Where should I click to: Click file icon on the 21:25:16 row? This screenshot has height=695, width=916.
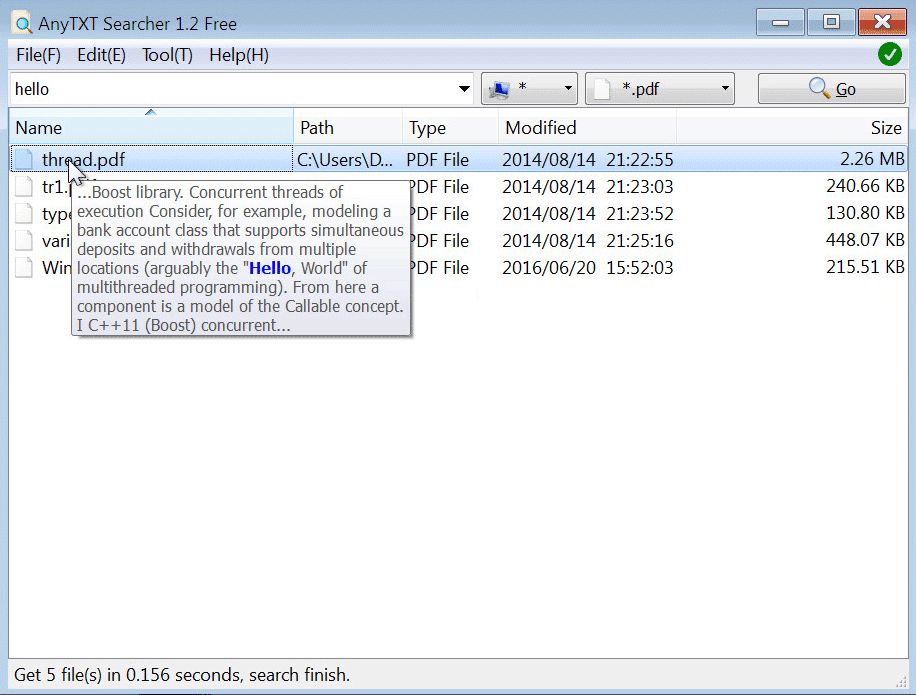point(24,240)
